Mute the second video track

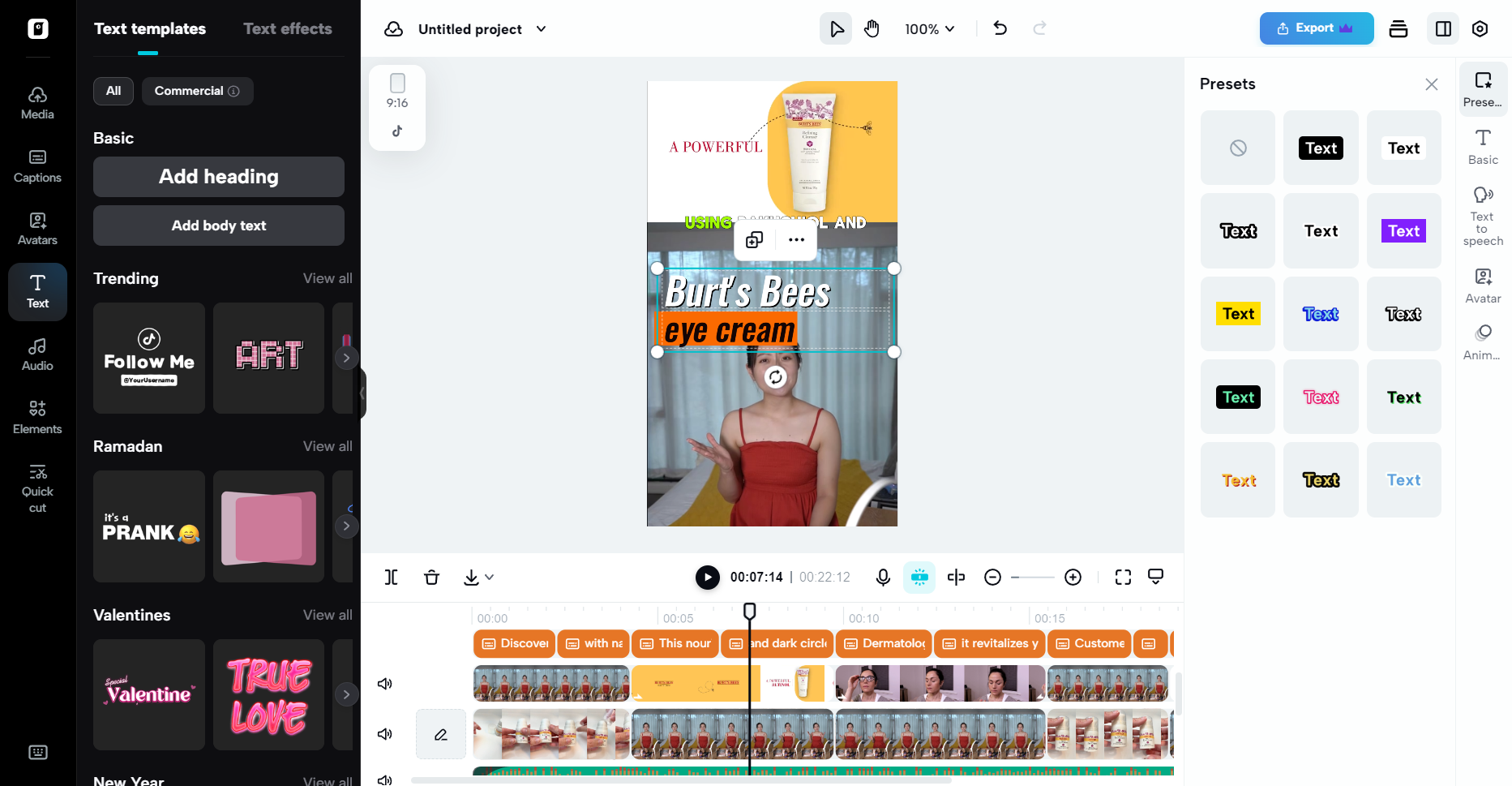tap(385, 734)
